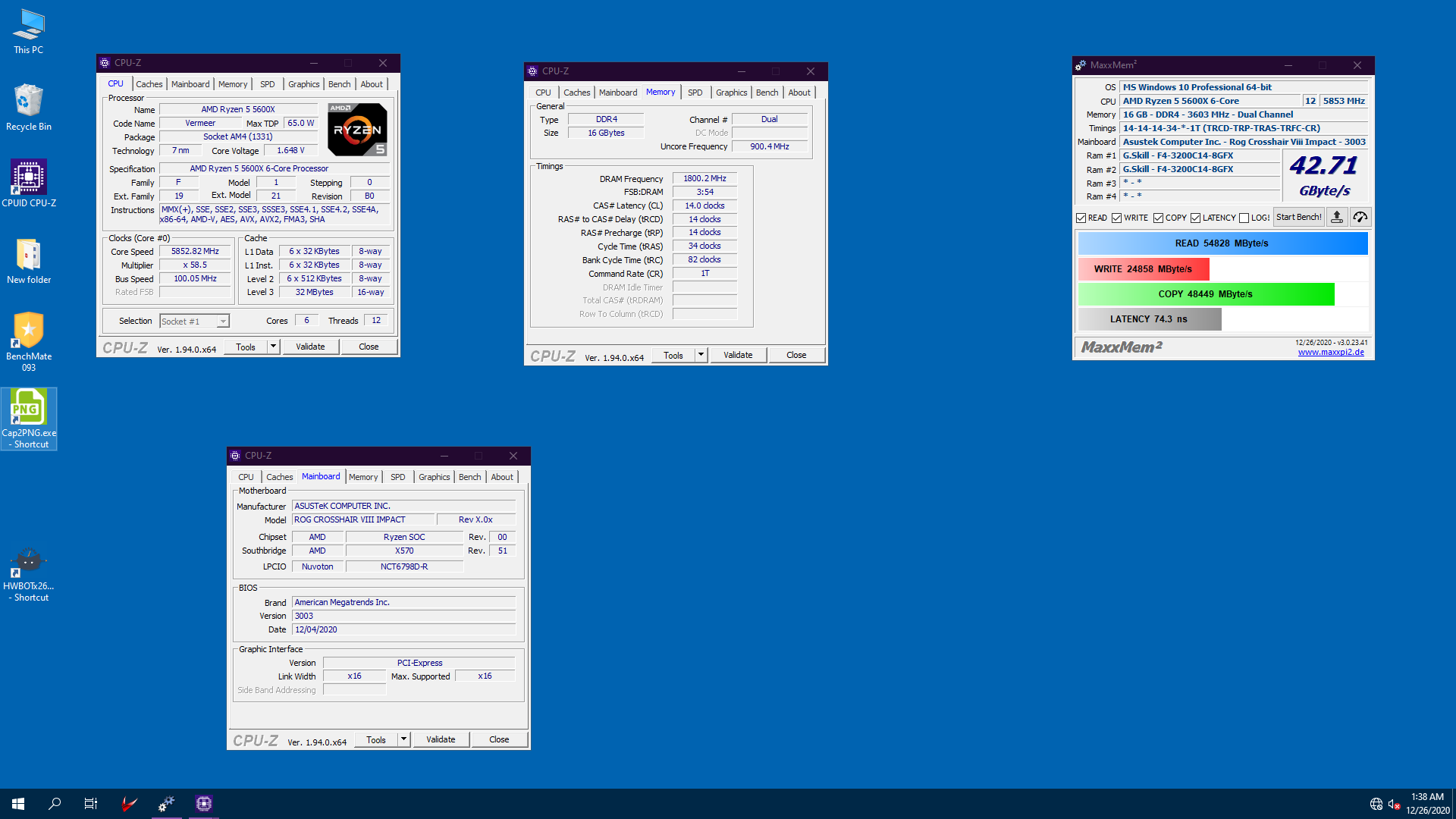Click DRAM Frequency value field
Screen dimensions: 1456x819
pyautogui.click(x=704, y=179)
